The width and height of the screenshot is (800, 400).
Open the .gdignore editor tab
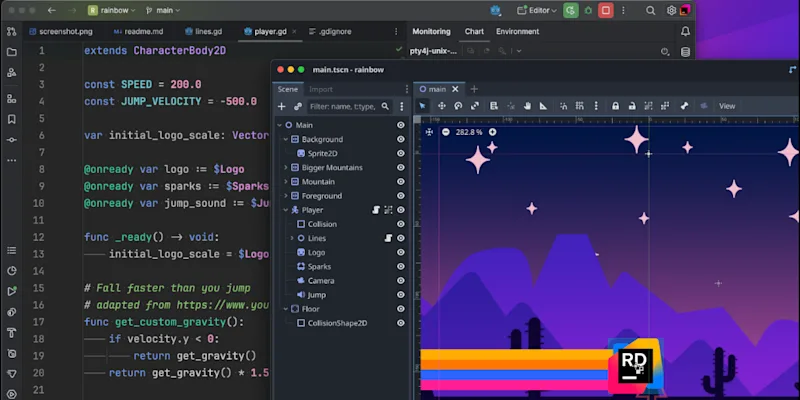tap(331, 32)
